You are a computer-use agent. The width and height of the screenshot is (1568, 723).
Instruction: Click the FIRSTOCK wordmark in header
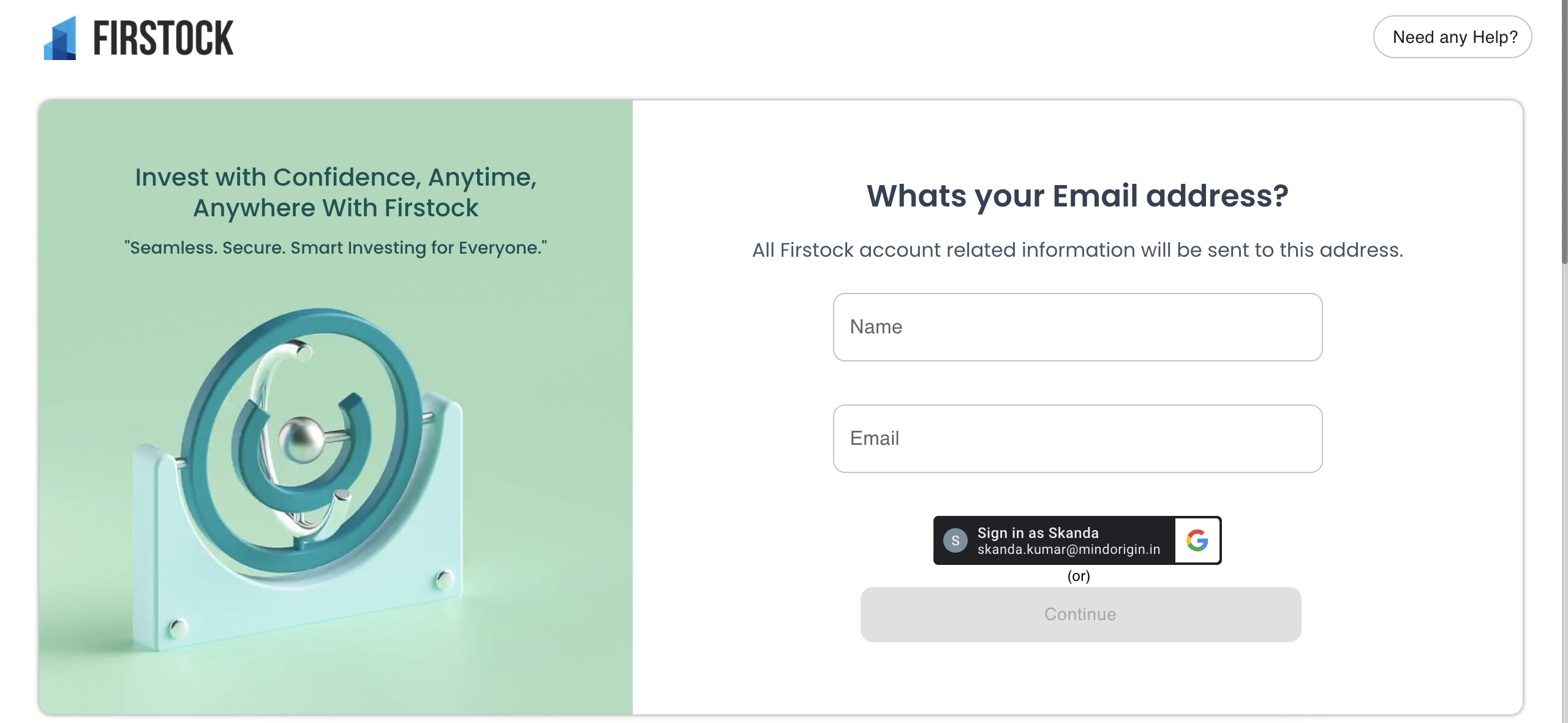[163, 38]
